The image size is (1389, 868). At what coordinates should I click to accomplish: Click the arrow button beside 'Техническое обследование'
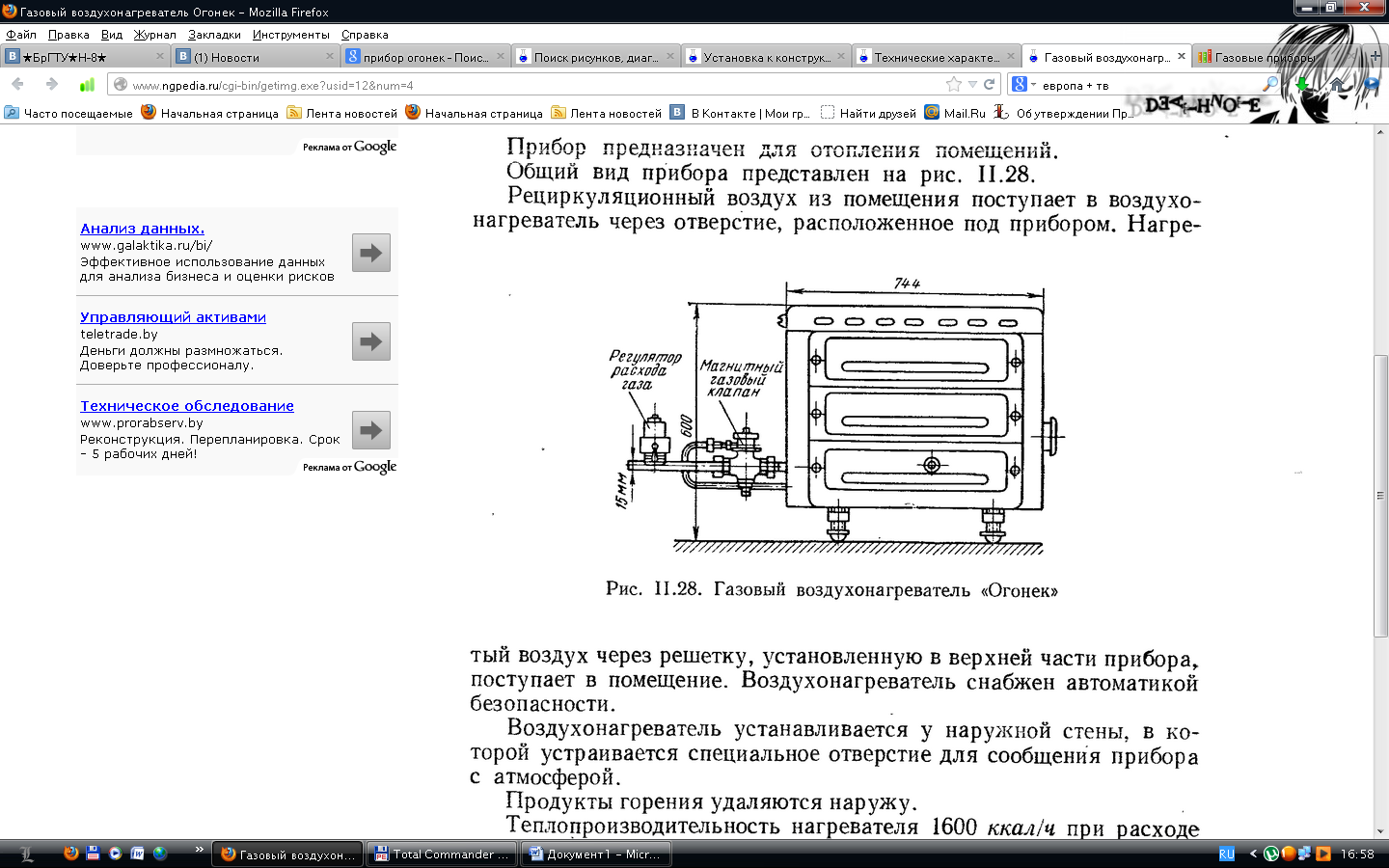click(x=371, y=430)
